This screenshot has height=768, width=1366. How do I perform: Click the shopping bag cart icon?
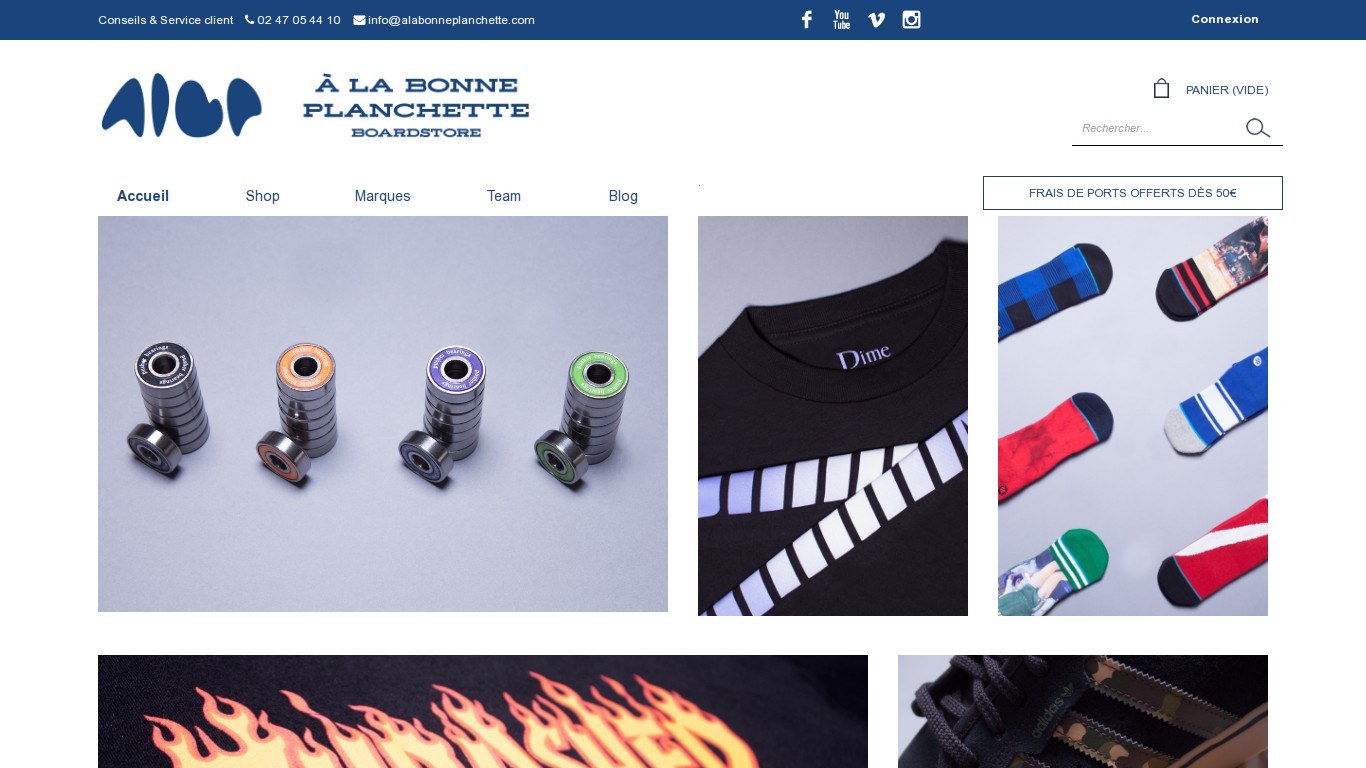(x=1161, y=89)
